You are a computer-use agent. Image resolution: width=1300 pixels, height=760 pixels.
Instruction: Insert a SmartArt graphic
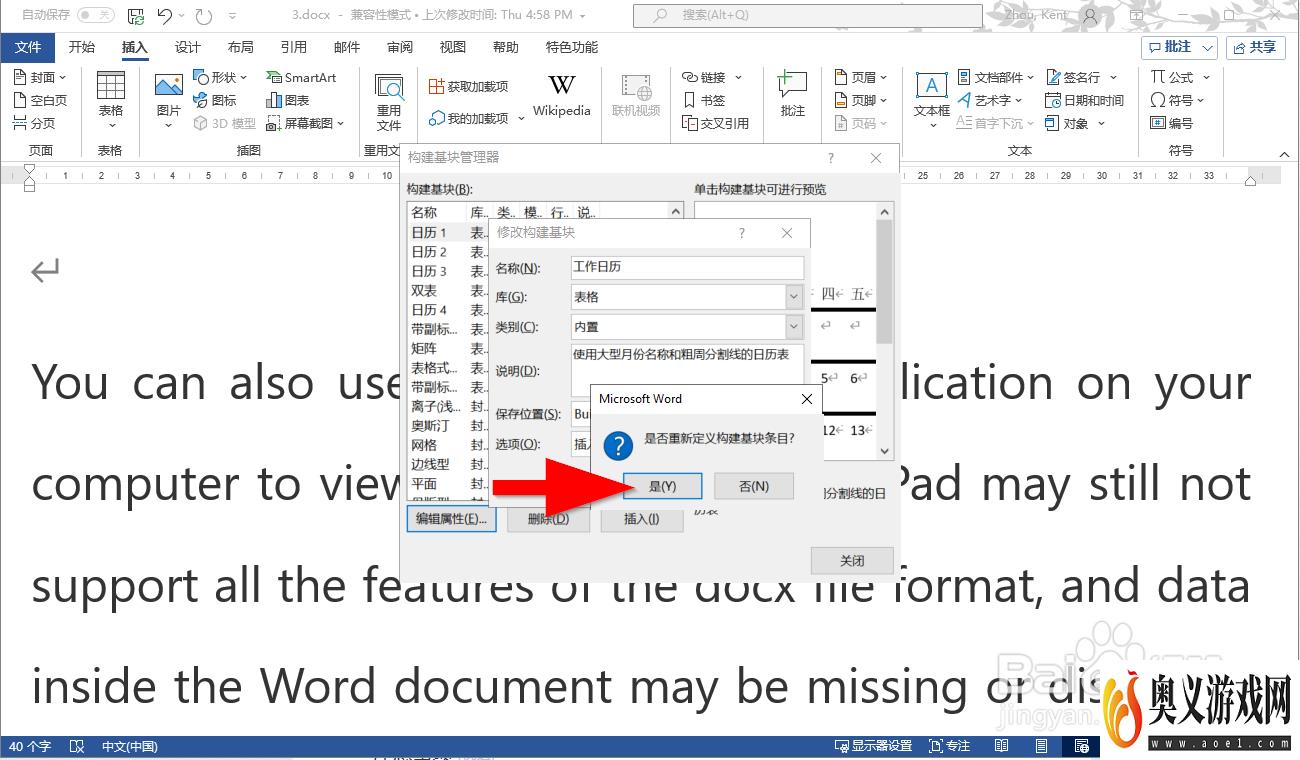point(302,77)
